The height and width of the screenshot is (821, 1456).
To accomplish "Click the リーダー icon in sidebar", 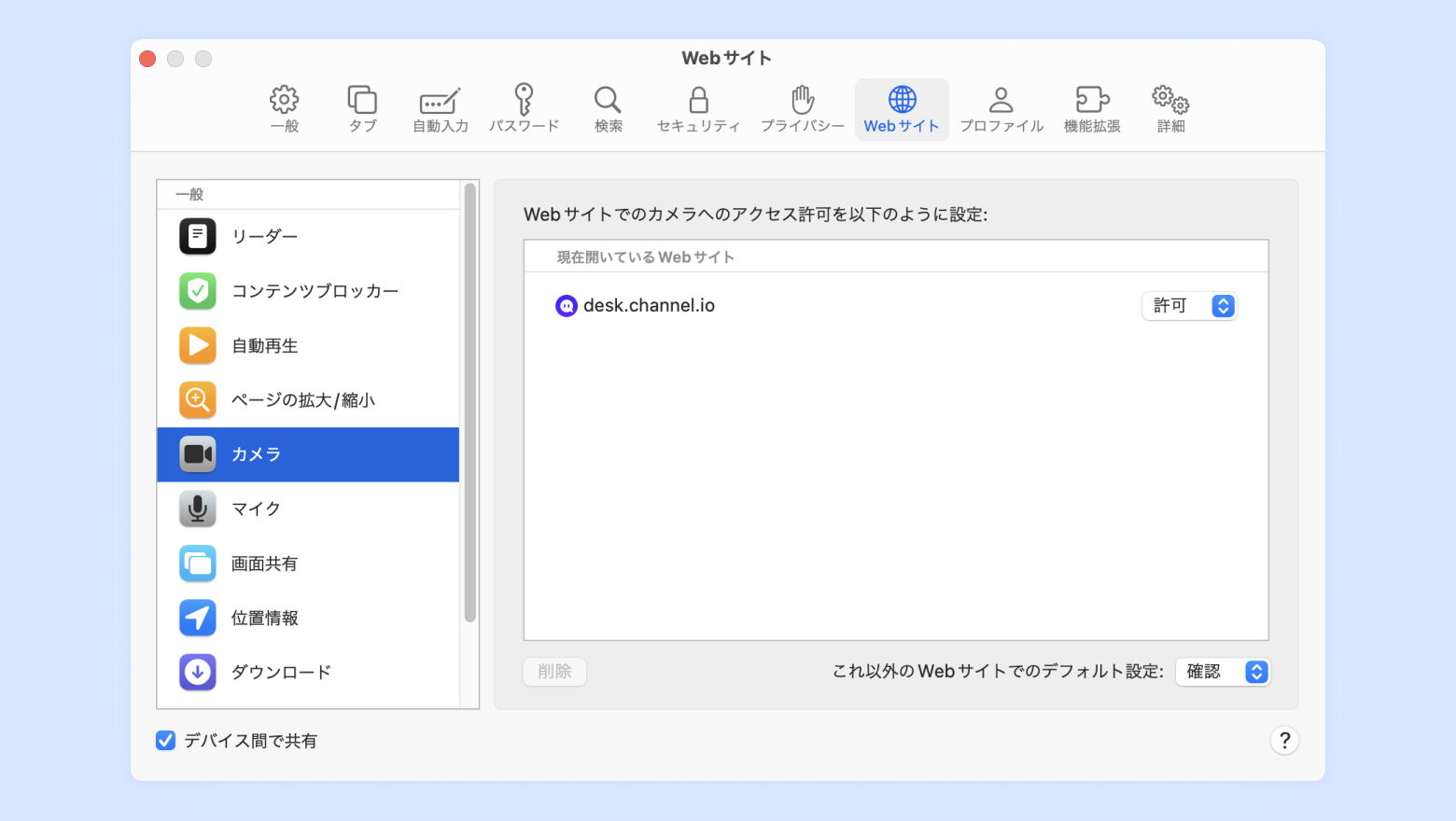I will [x=198, y=237].
